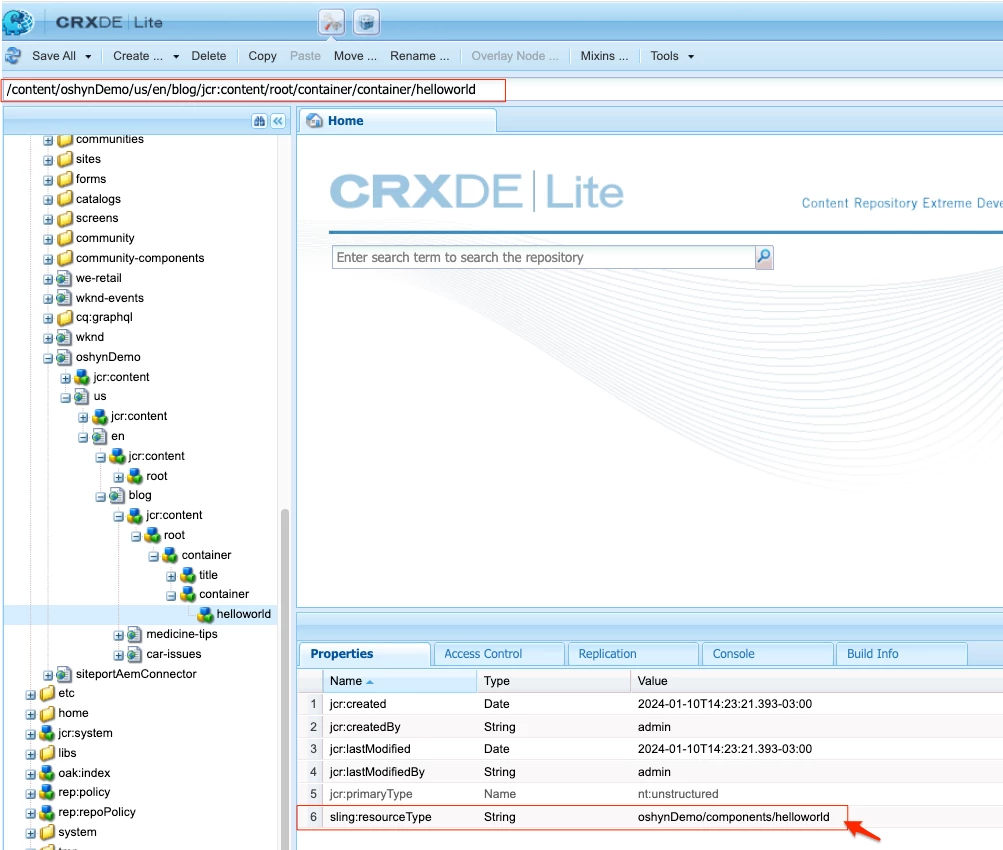Click the title node icon
1003x850 pixels.
(188, 575)
